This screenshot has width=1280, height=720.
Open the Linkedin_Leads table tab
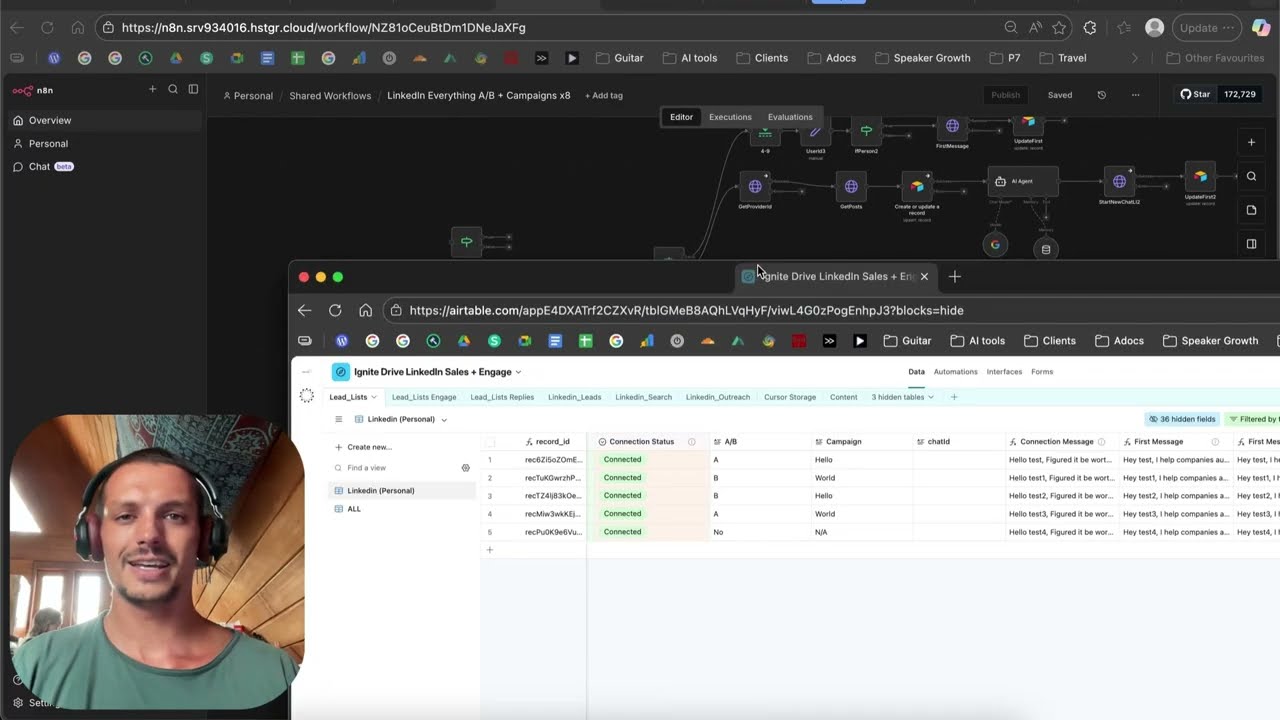pyautogui.click(x=575, y=397)
